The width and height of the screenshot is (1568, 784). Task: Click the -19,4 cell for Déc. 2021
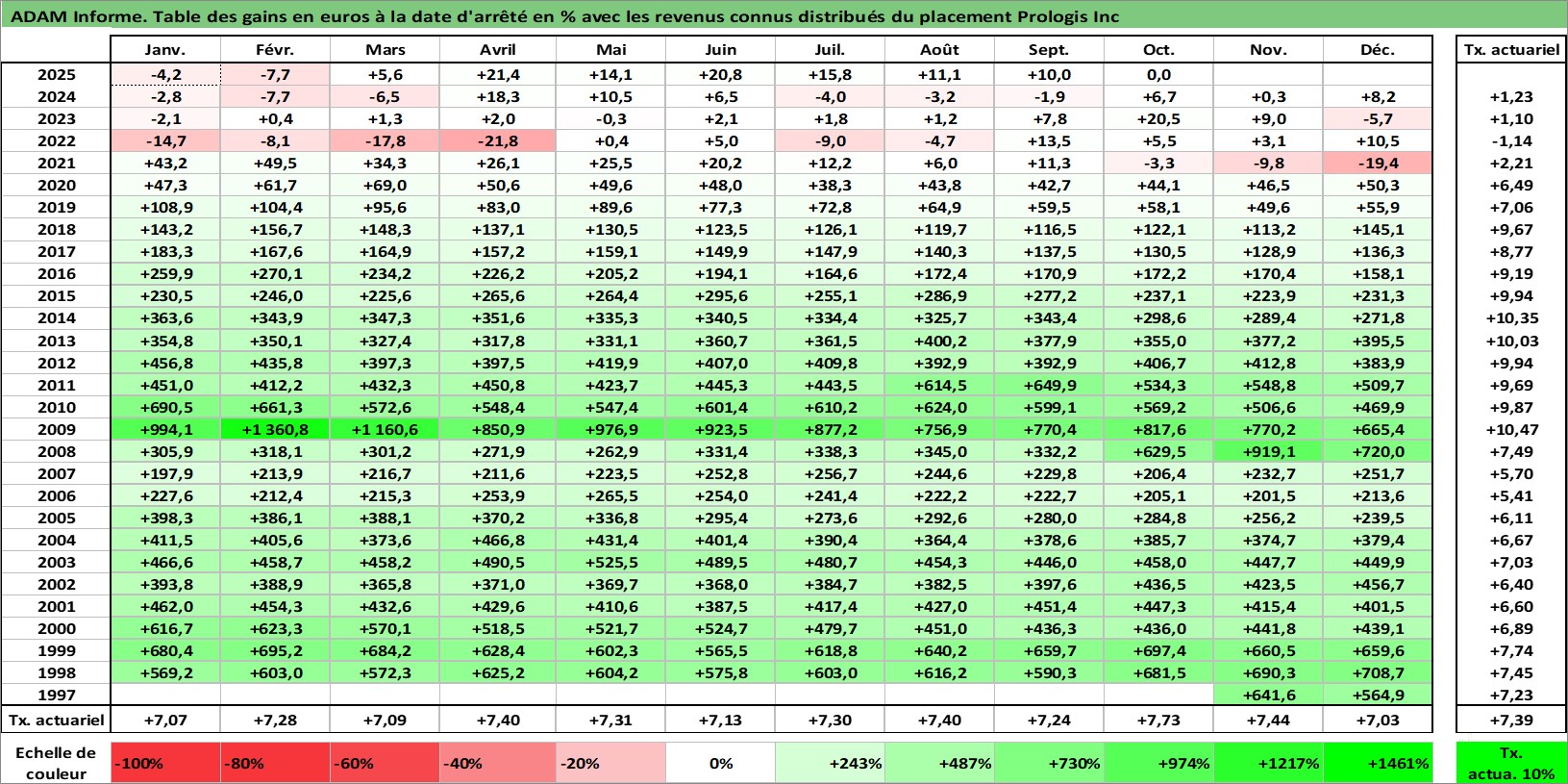point(1378,164)
